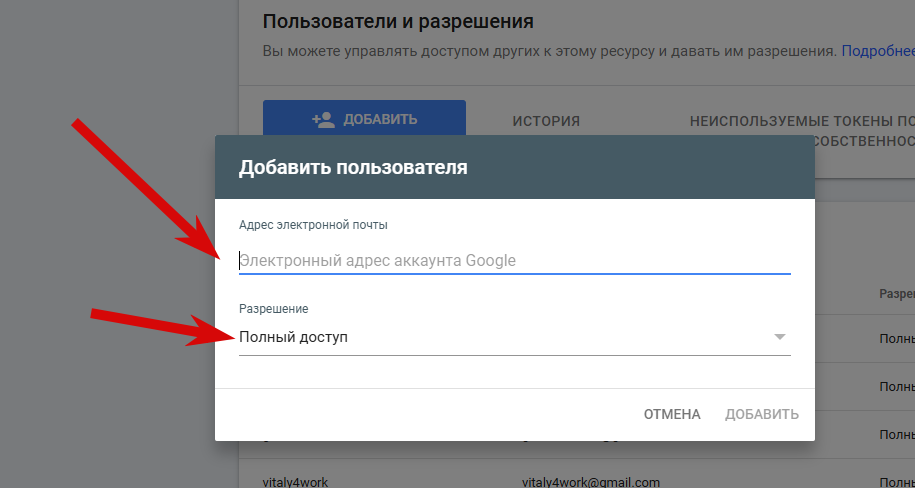Click the Добавить пользователя dialog header

click(x=514, y=167)
